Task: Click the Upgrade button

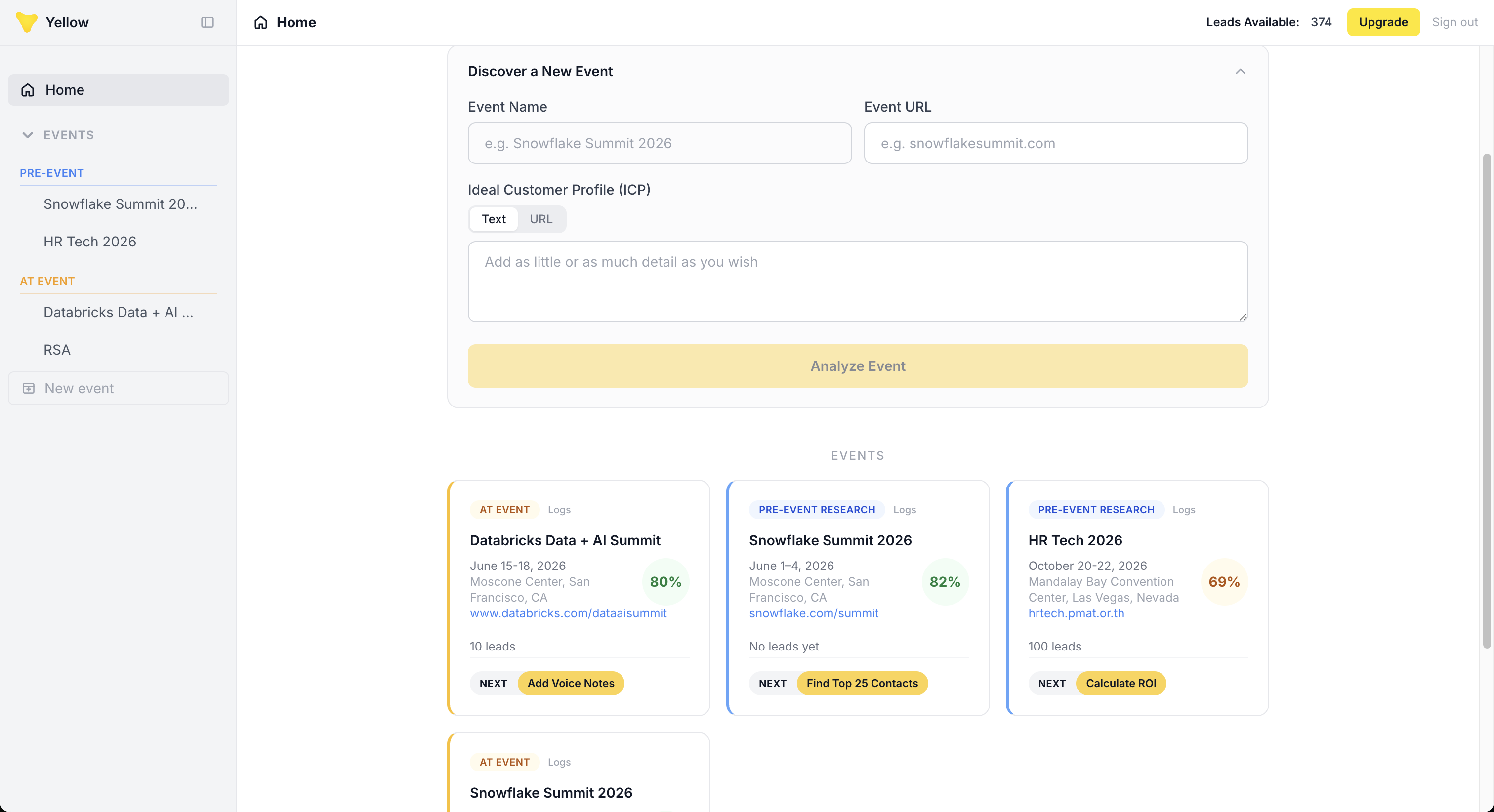Action: click(1383, 22)
